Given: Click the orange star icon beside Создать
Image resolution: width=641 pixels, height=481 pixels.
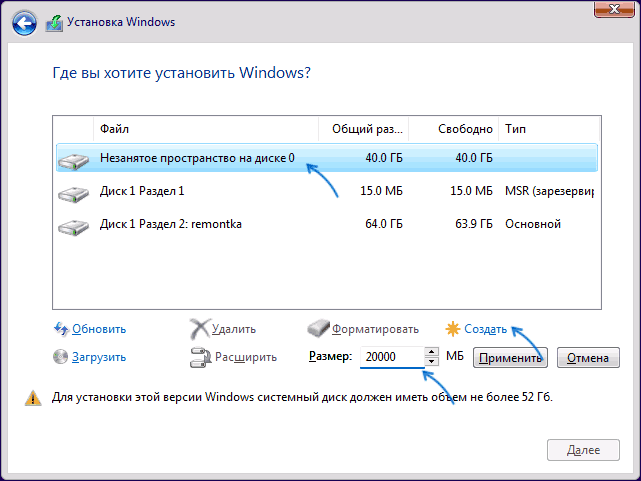Looking at the screenshot, I should (453, 329).
